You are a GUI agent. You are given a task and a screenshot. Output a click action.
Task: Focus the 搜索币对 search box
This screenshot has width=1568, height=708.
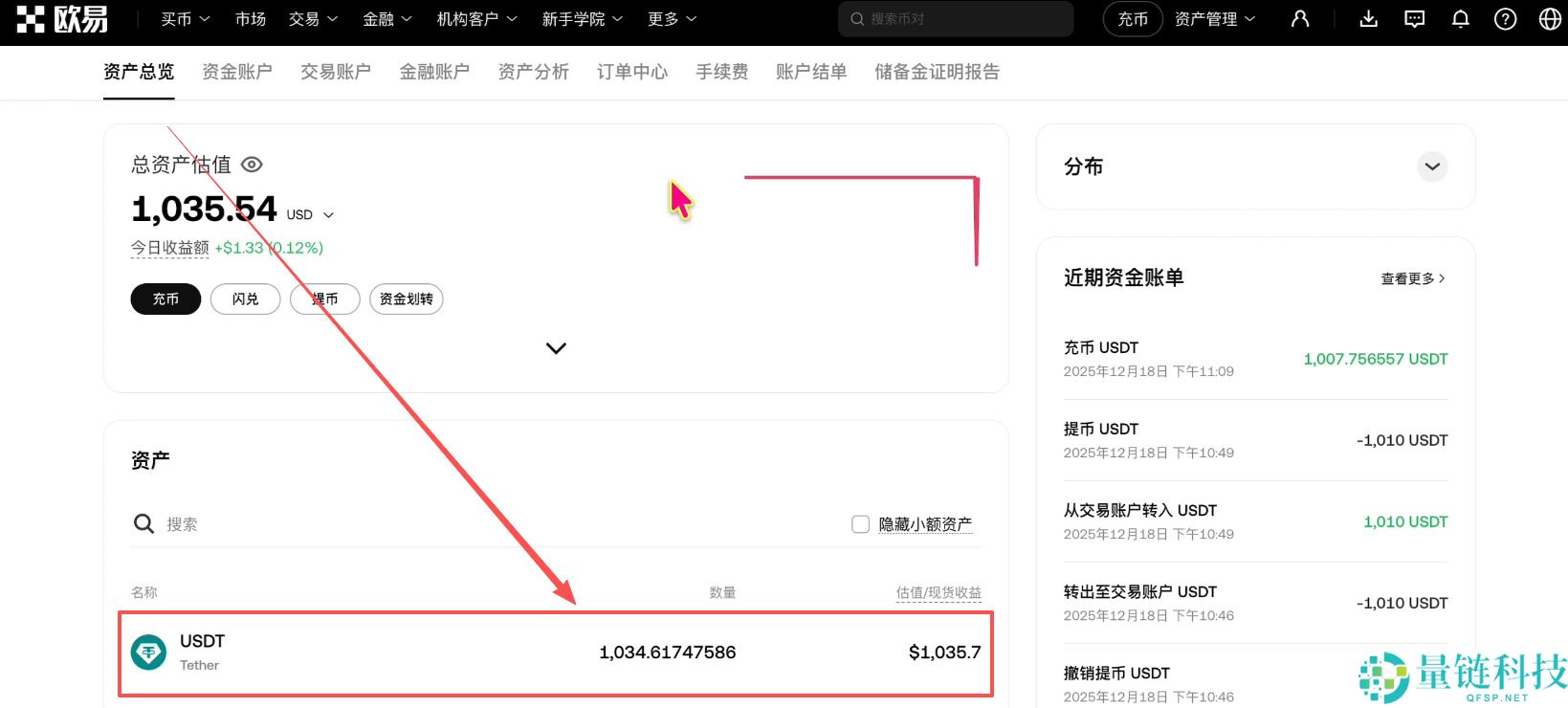click(x=956, y=19)
